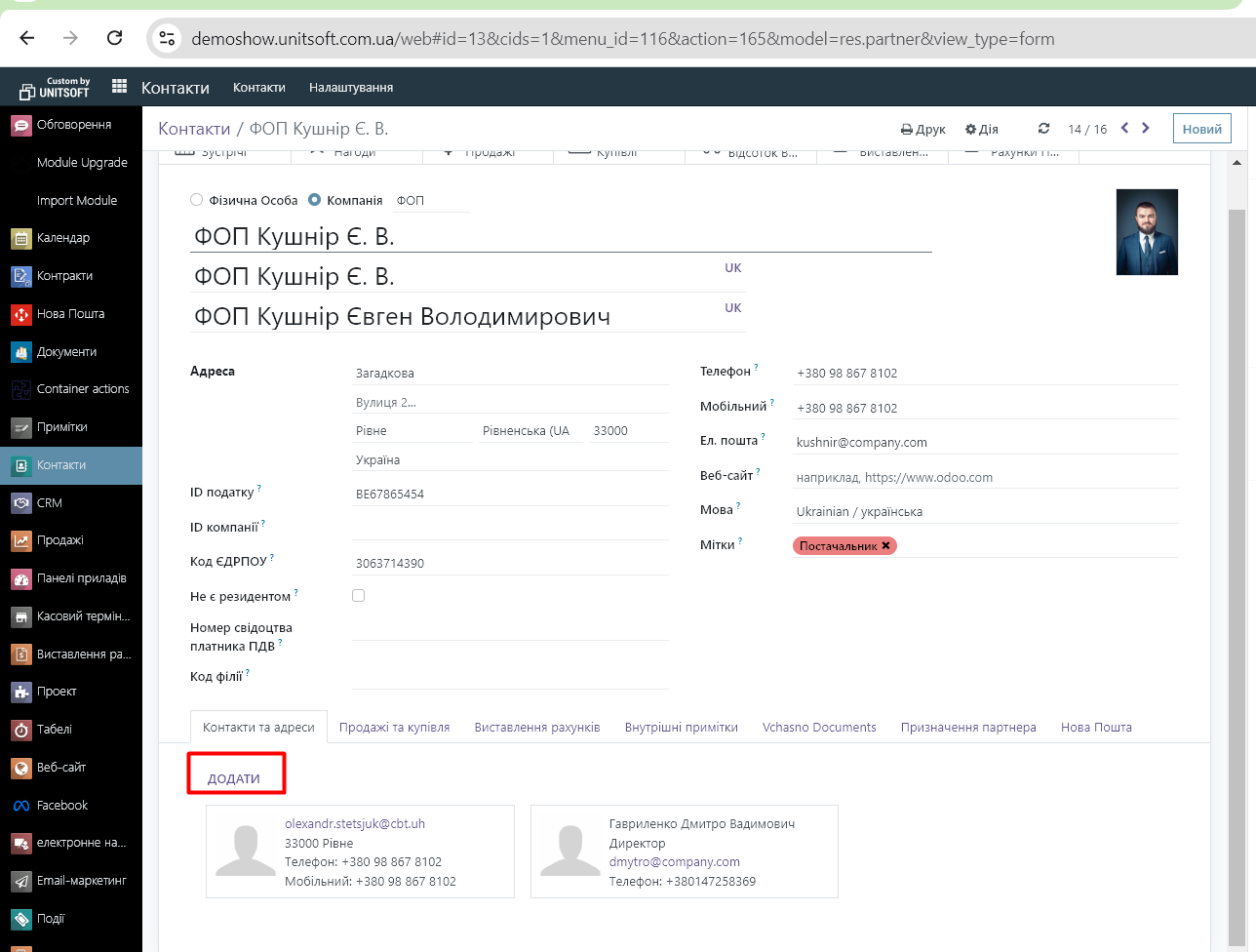Open Обговорення app in sidebar
Image resolution: width=1256 pixels, height=952 pixels.
pyautogui.click(x=71, y=125)
